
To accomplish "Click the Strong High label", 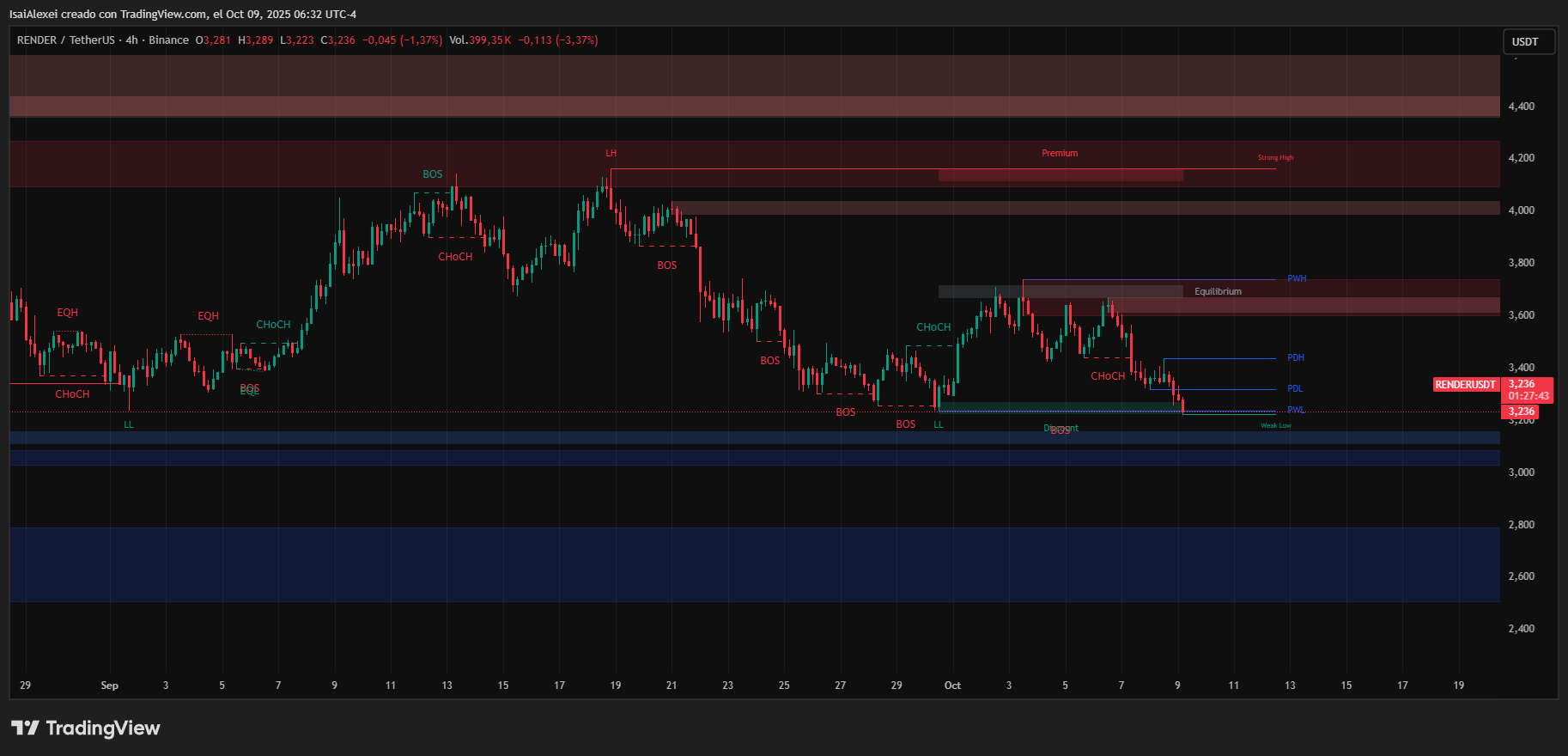I will [x=1275, y=158].
